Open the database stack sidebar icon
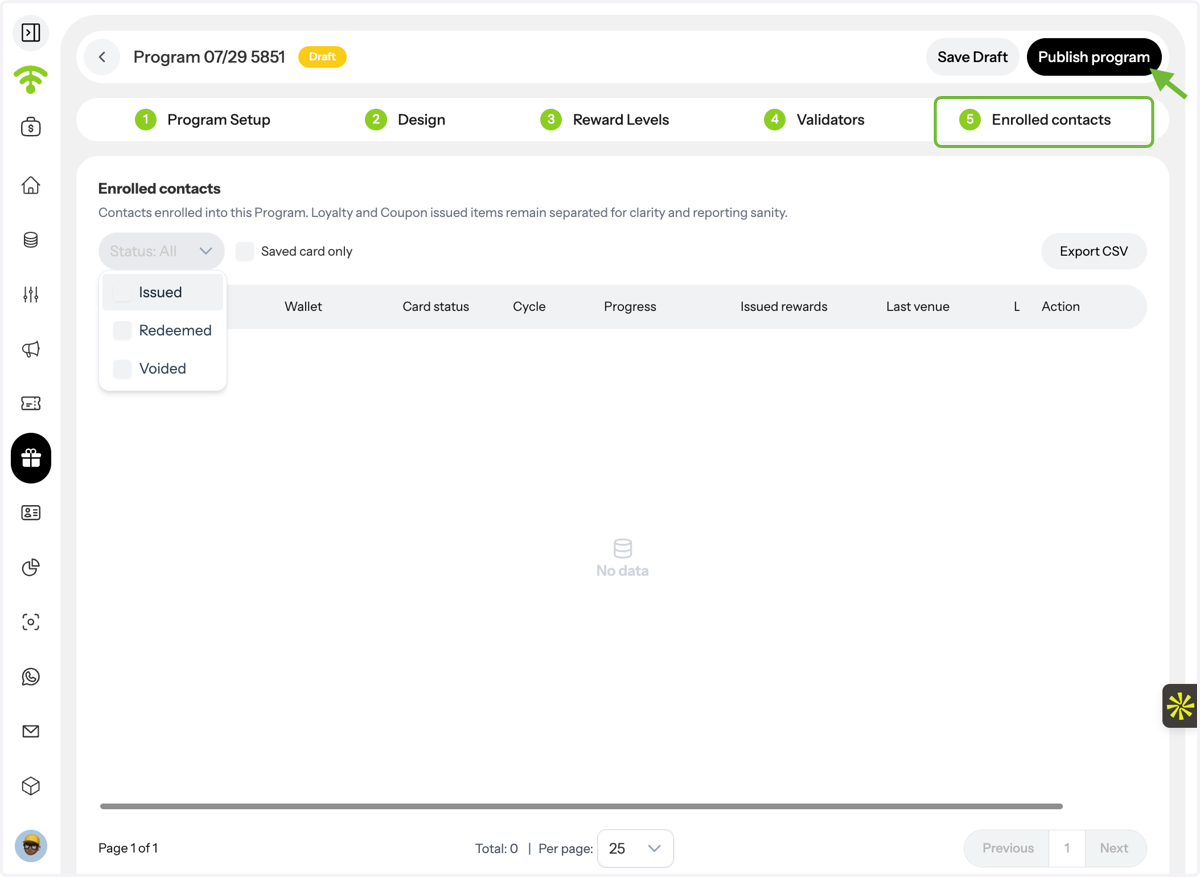Image resolution: width=1200 pixels, height=877 pixels. tap(31, 240)
